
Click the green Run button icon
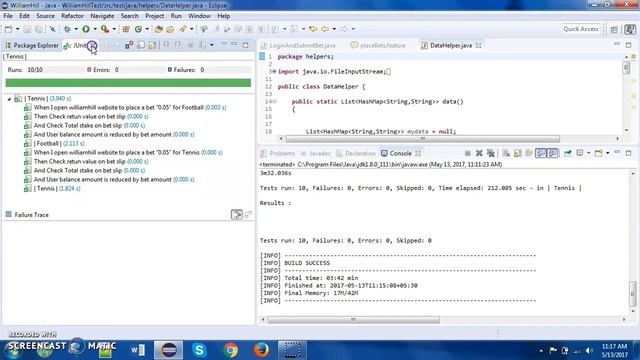86,29
